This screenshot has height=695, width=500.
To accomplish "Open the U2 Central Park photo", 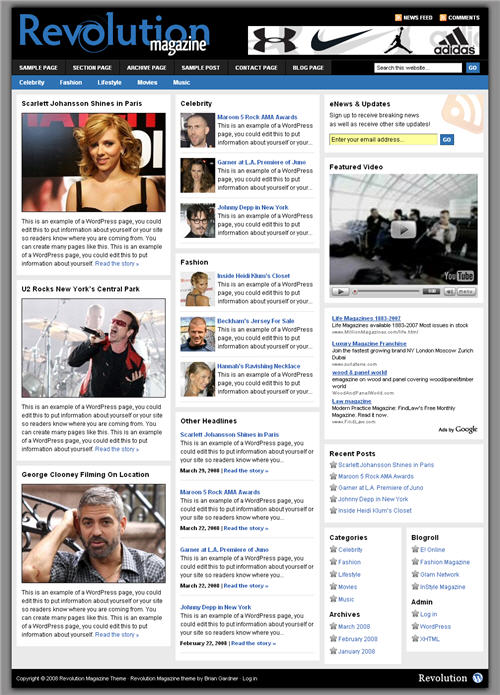I will (x=94, y=348).
